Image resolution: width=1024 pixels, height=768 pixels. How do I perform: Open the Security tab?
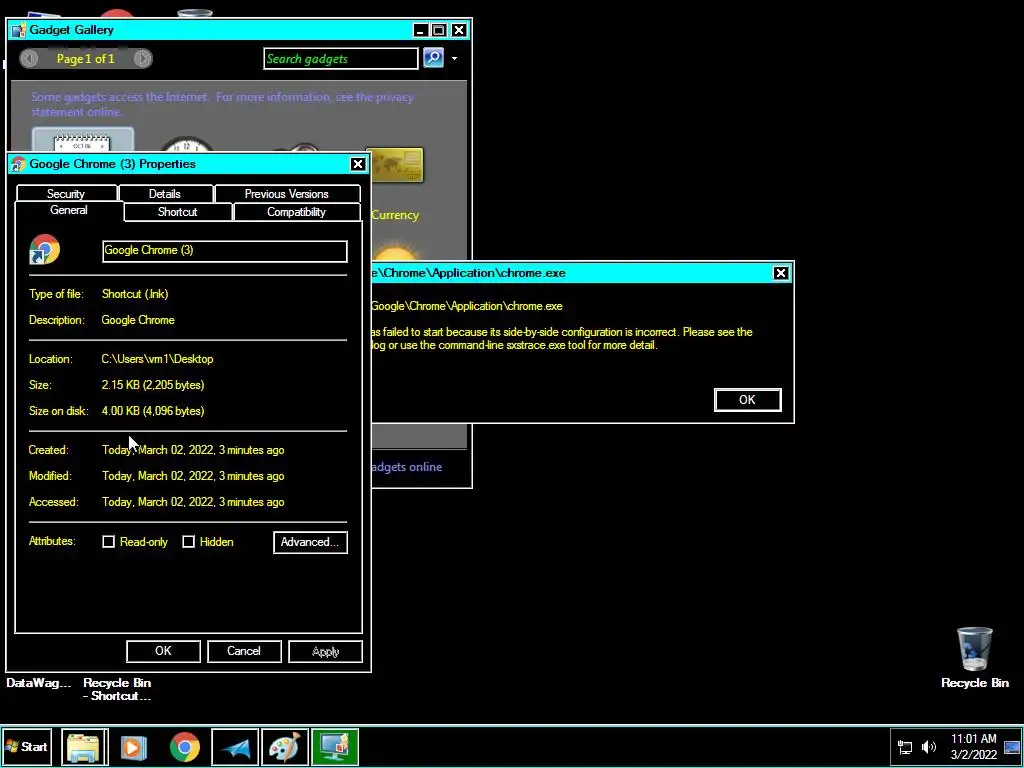click(66, 193)
